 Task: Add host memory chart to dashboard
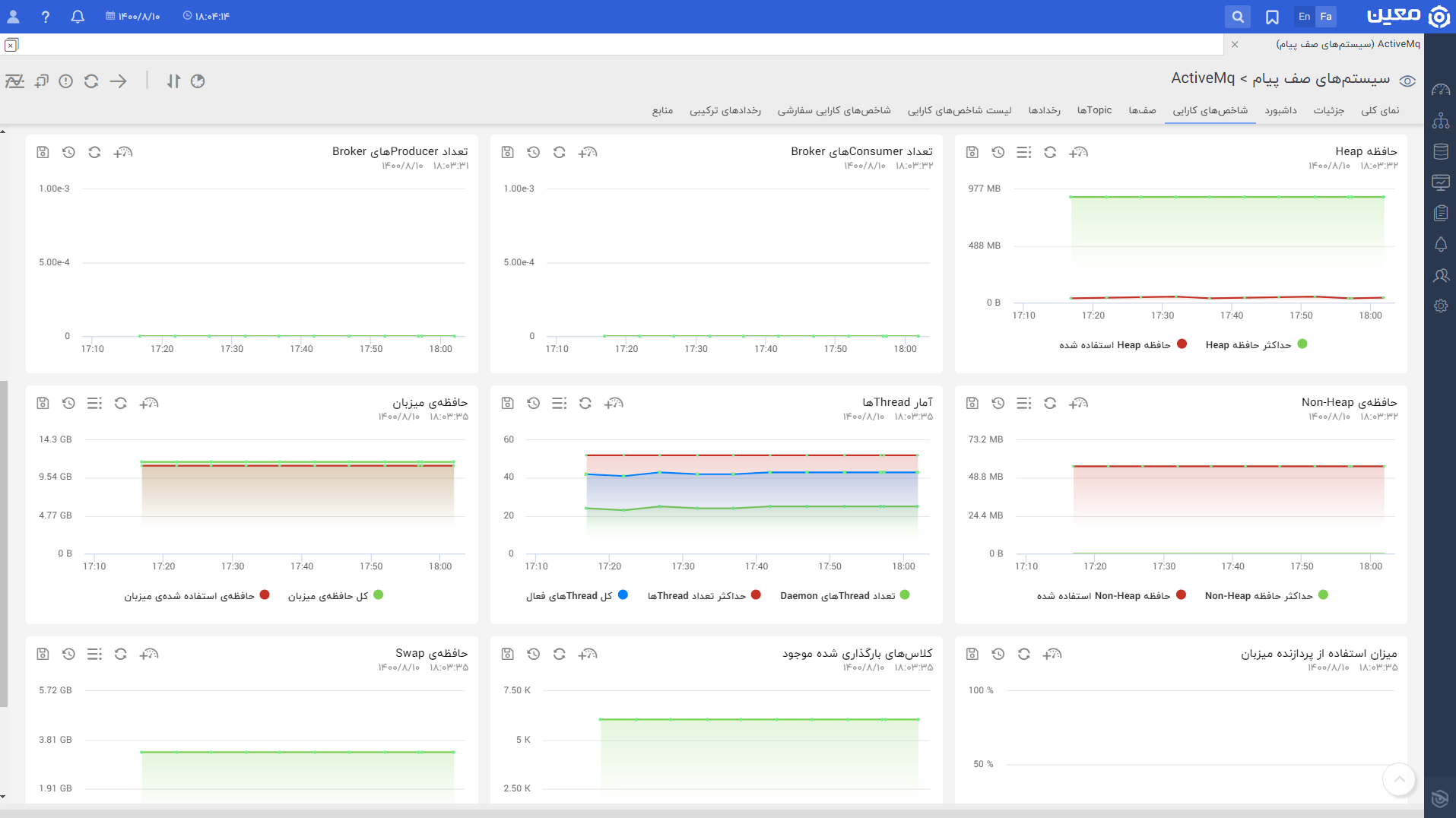[x=149, y=403]
